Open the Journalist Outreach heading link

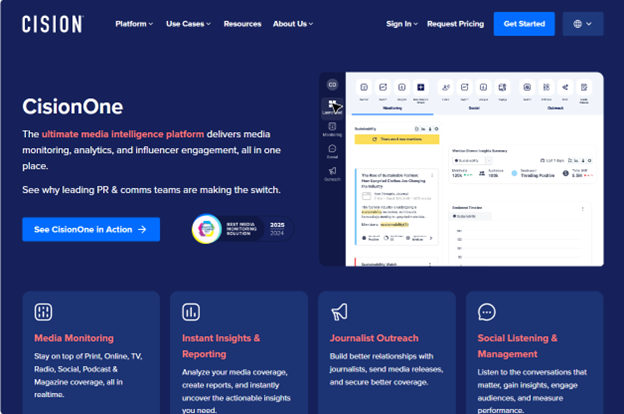tap(374, 338)
